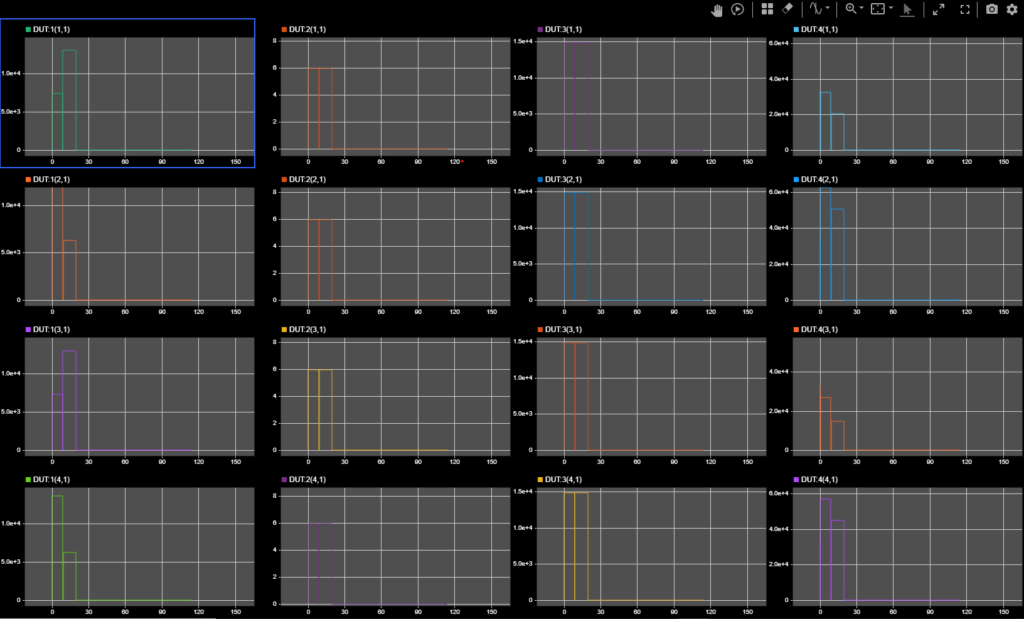Expand the fit region dropdown arrow
Image resolution: width=1024 pixels, height=619 pixels.
tap(890, 9)
